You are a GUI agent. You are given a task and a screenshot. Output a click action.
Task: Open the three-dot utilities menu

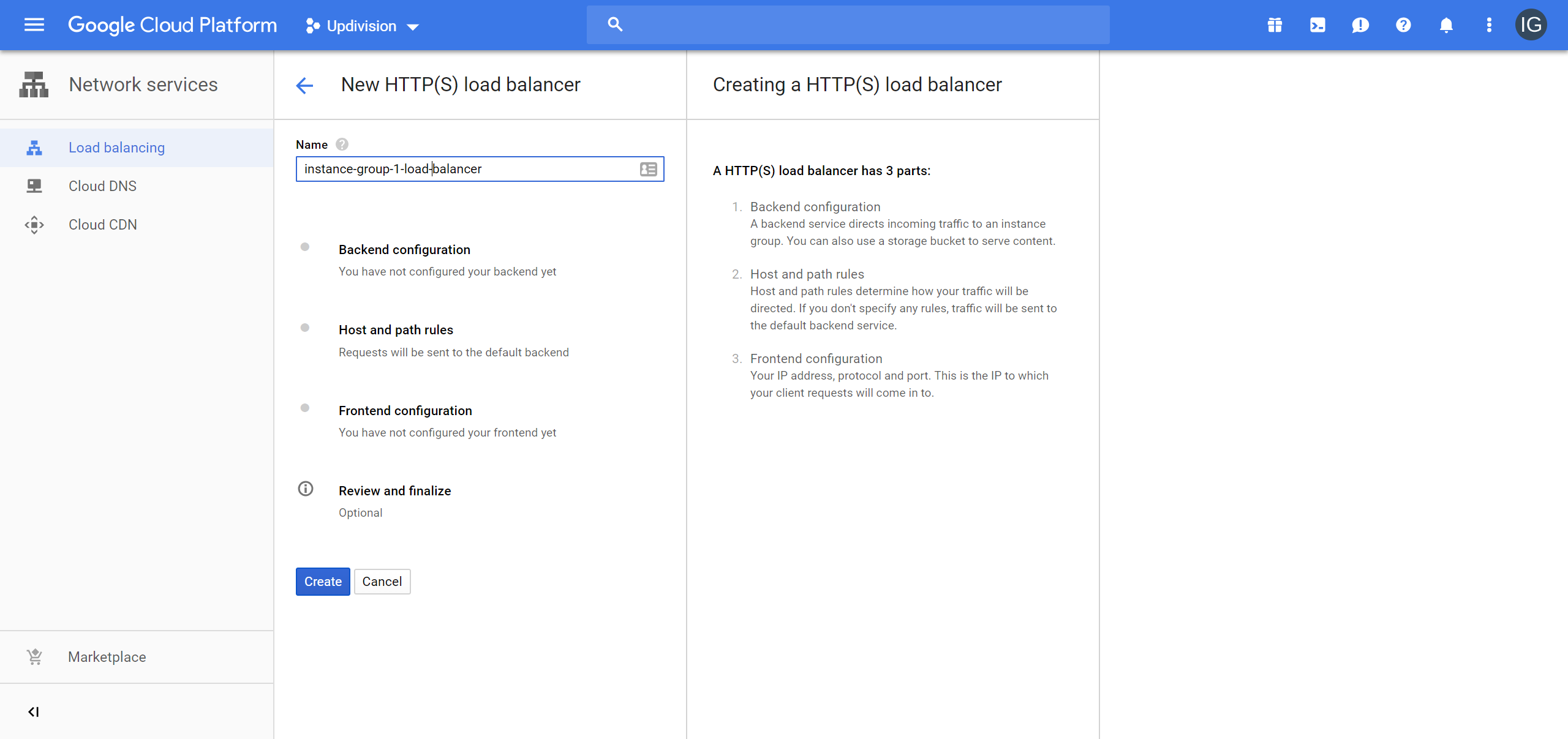[1489, 25]
